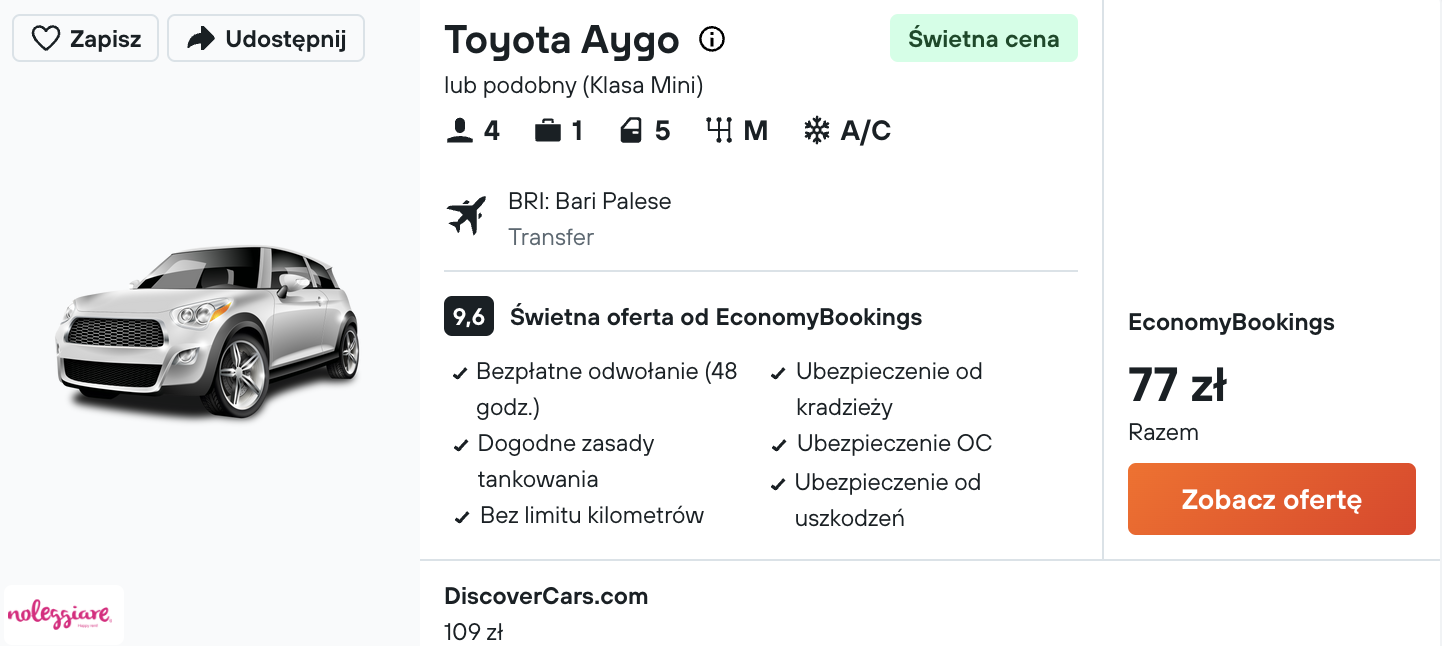Click the Zobacz ofertę button
Screen dimensions: 1442x646
(1272, 499)
